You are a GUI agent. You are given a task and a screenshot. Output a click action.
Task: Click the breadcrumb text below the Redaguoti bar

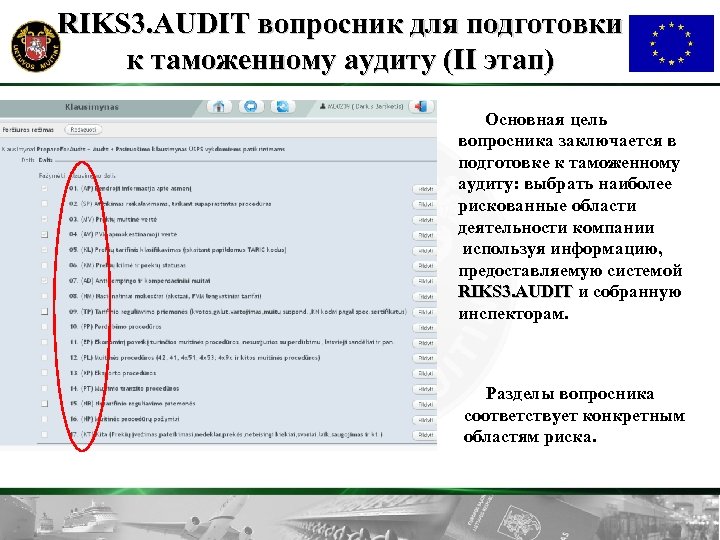click(x=143, y=149)
